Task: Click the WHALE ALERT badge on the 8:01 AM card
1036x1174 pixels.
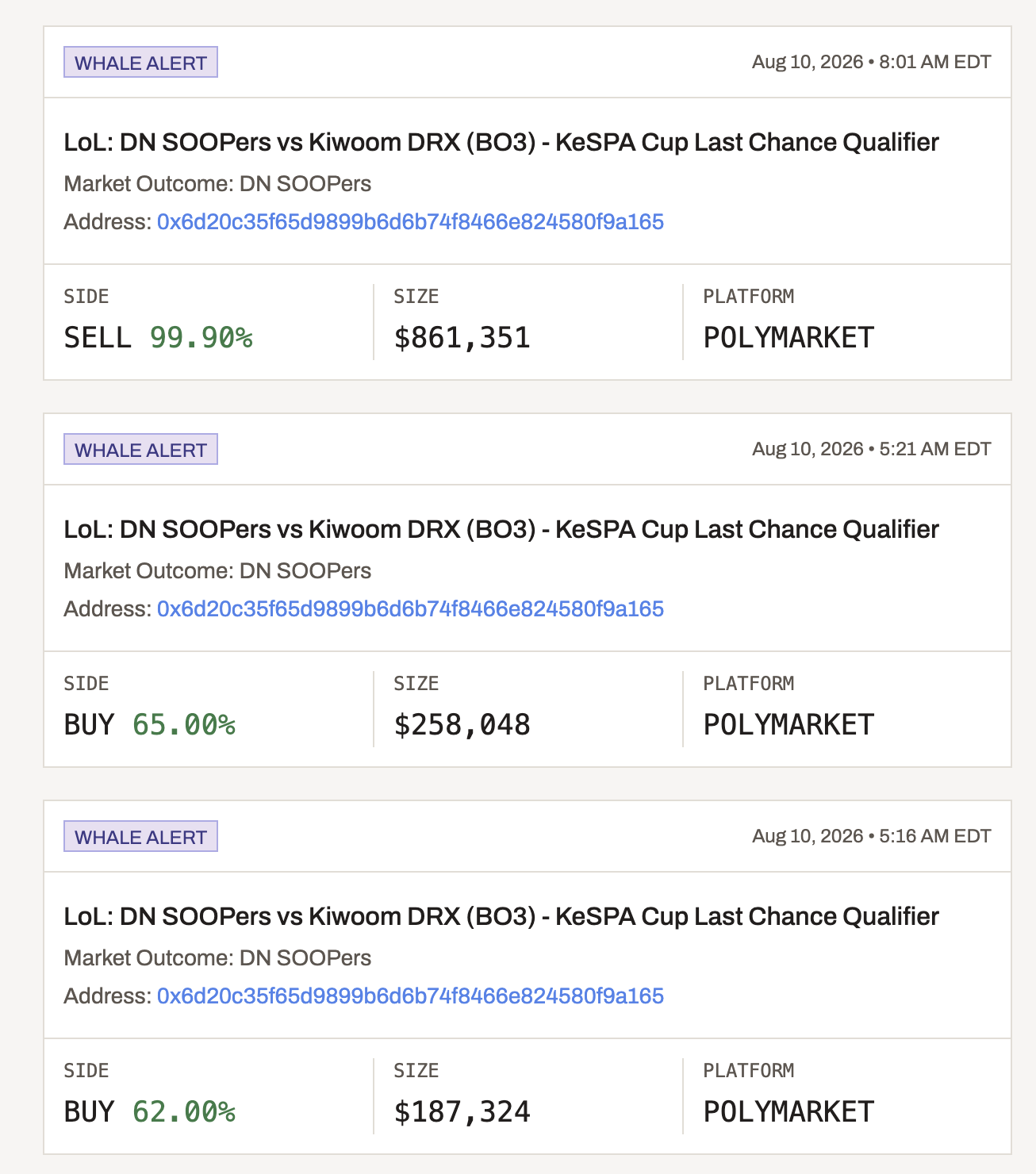Action: point(140,63)
